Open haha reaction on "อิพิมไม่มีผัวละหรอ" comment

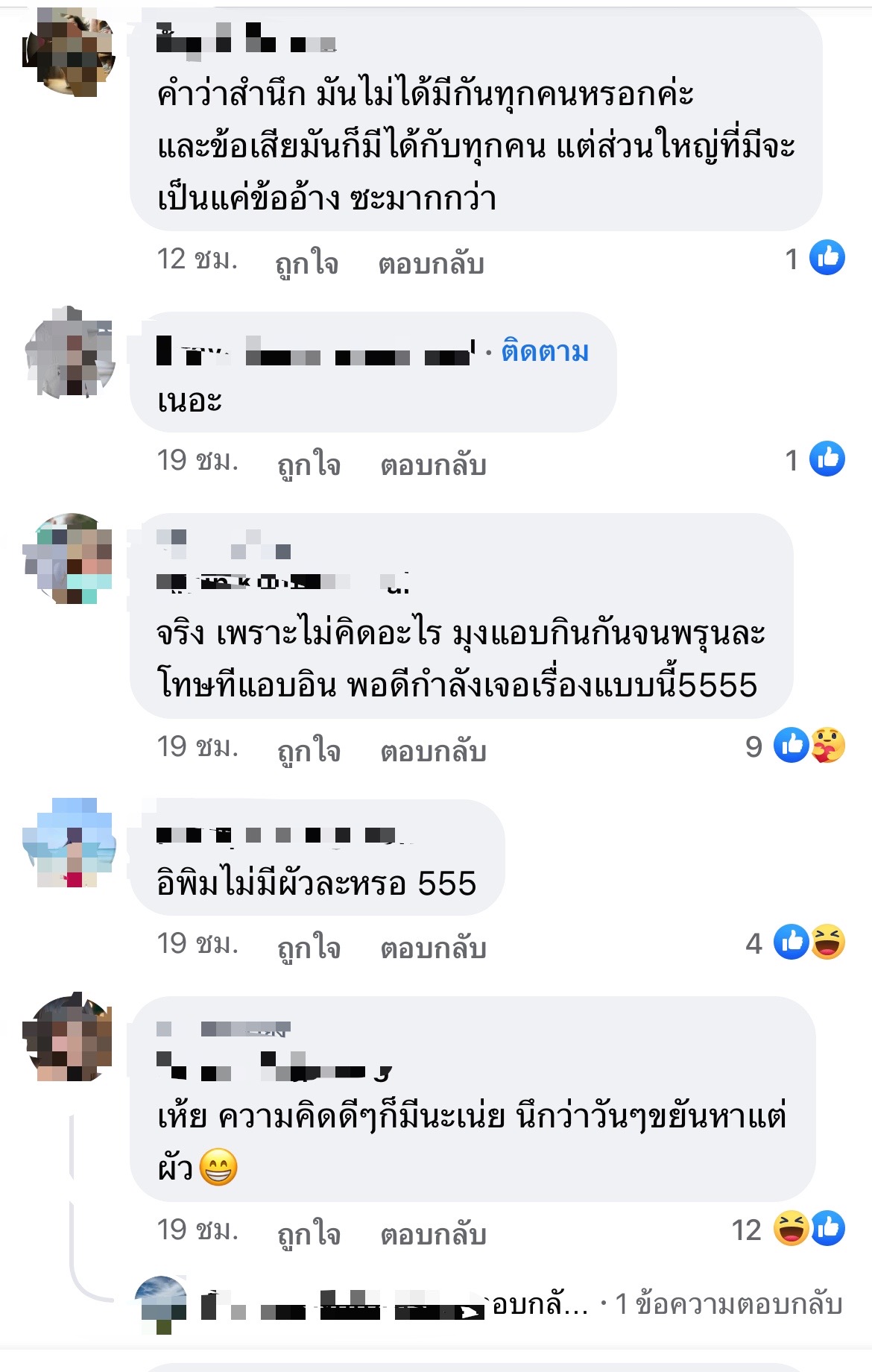(x=828, y=942)
